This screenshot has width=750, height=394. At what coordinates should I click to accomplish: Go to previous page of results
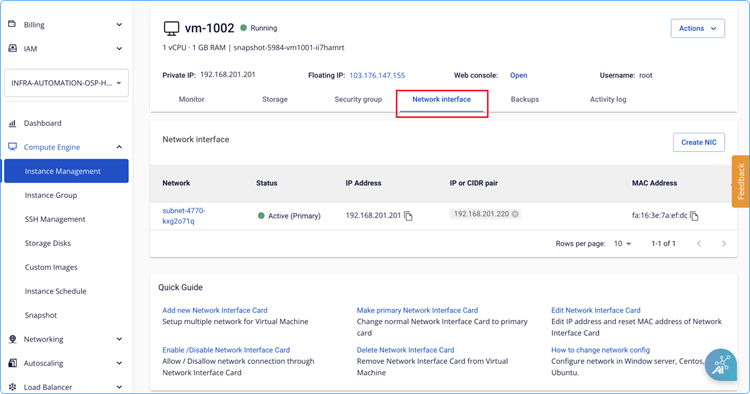(x=699, y=243)
